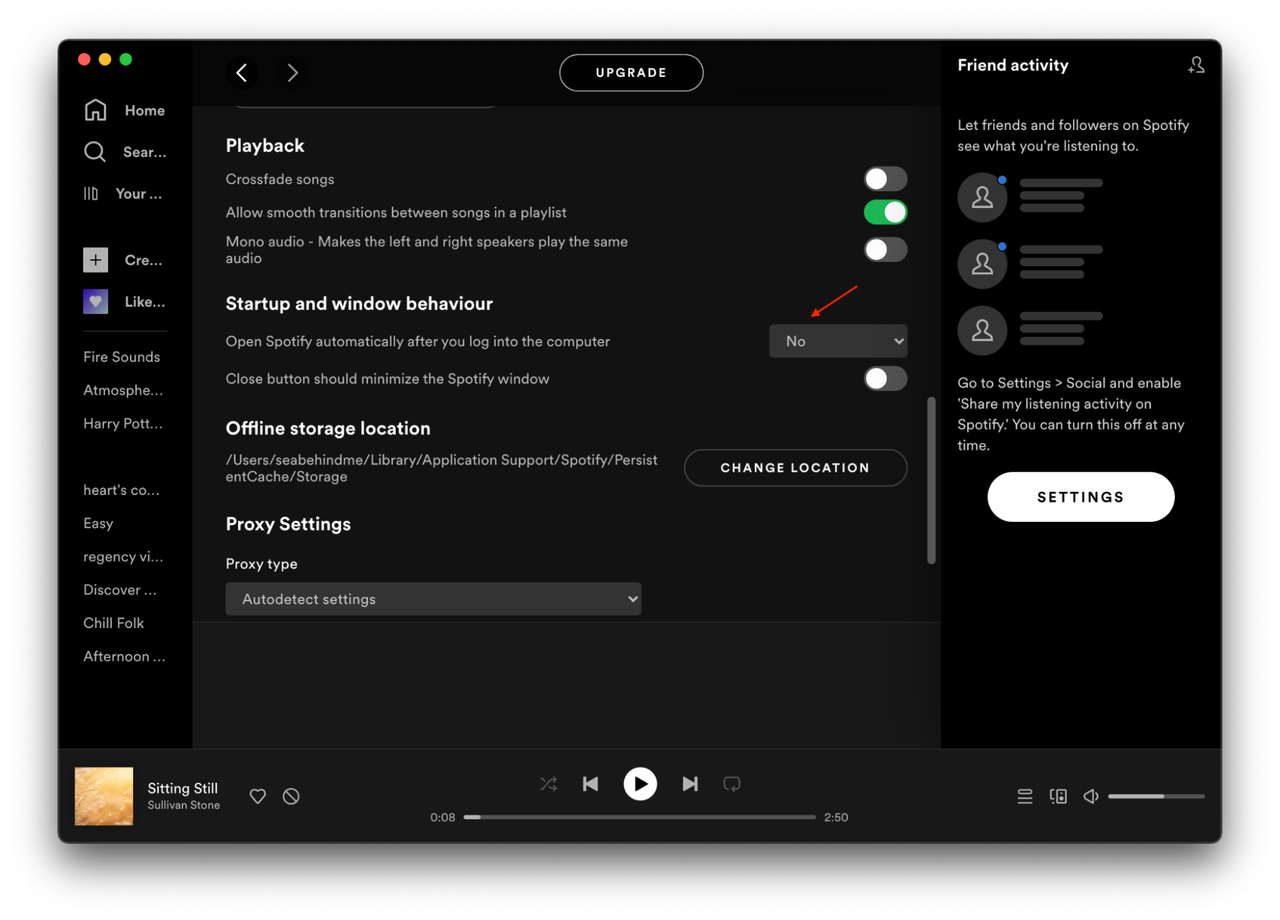
Task: Enable repeat mode
Action: coord(732,784)
